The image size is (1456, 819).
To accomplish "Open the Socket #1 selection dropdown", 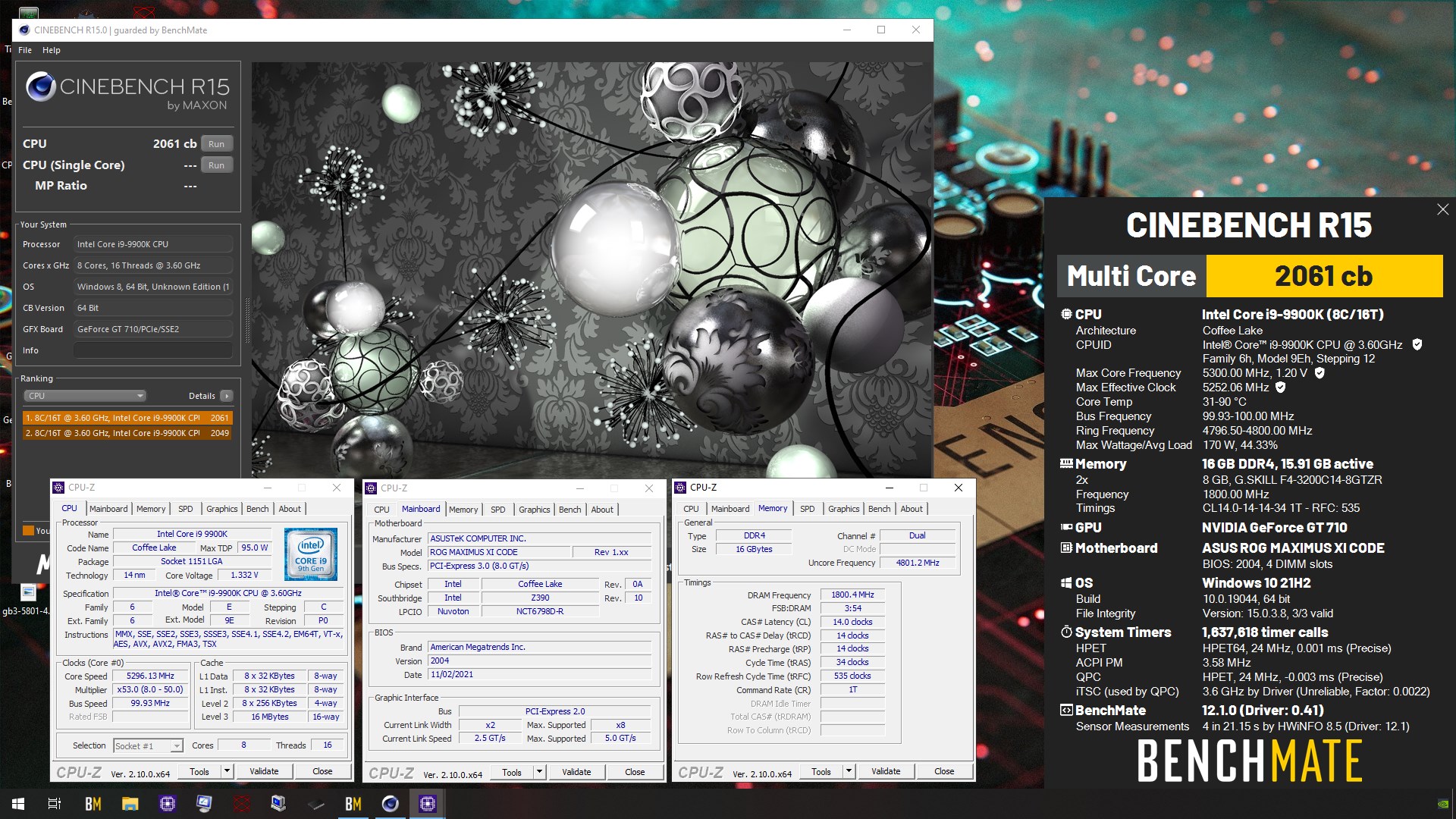I will pyautogui.click(x=149, y=746).
